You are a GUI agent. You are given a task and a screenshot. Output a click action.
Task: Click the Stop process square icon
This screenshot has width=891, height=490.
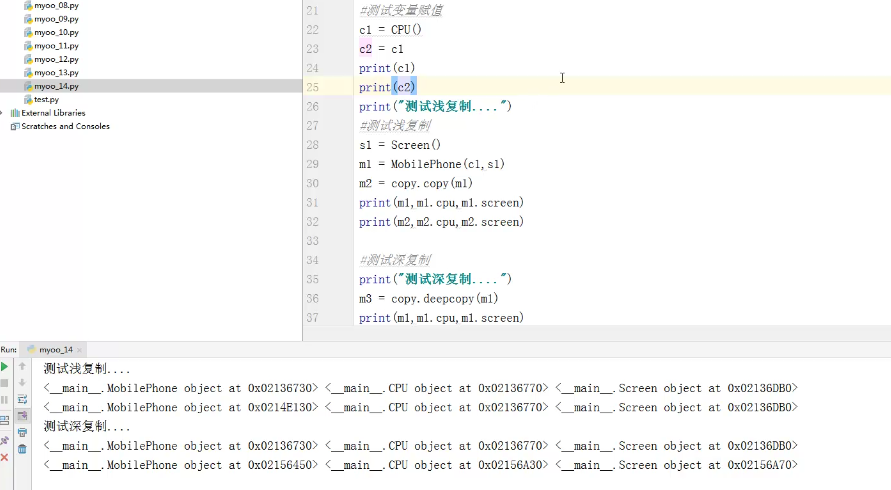tap(4, 383)
